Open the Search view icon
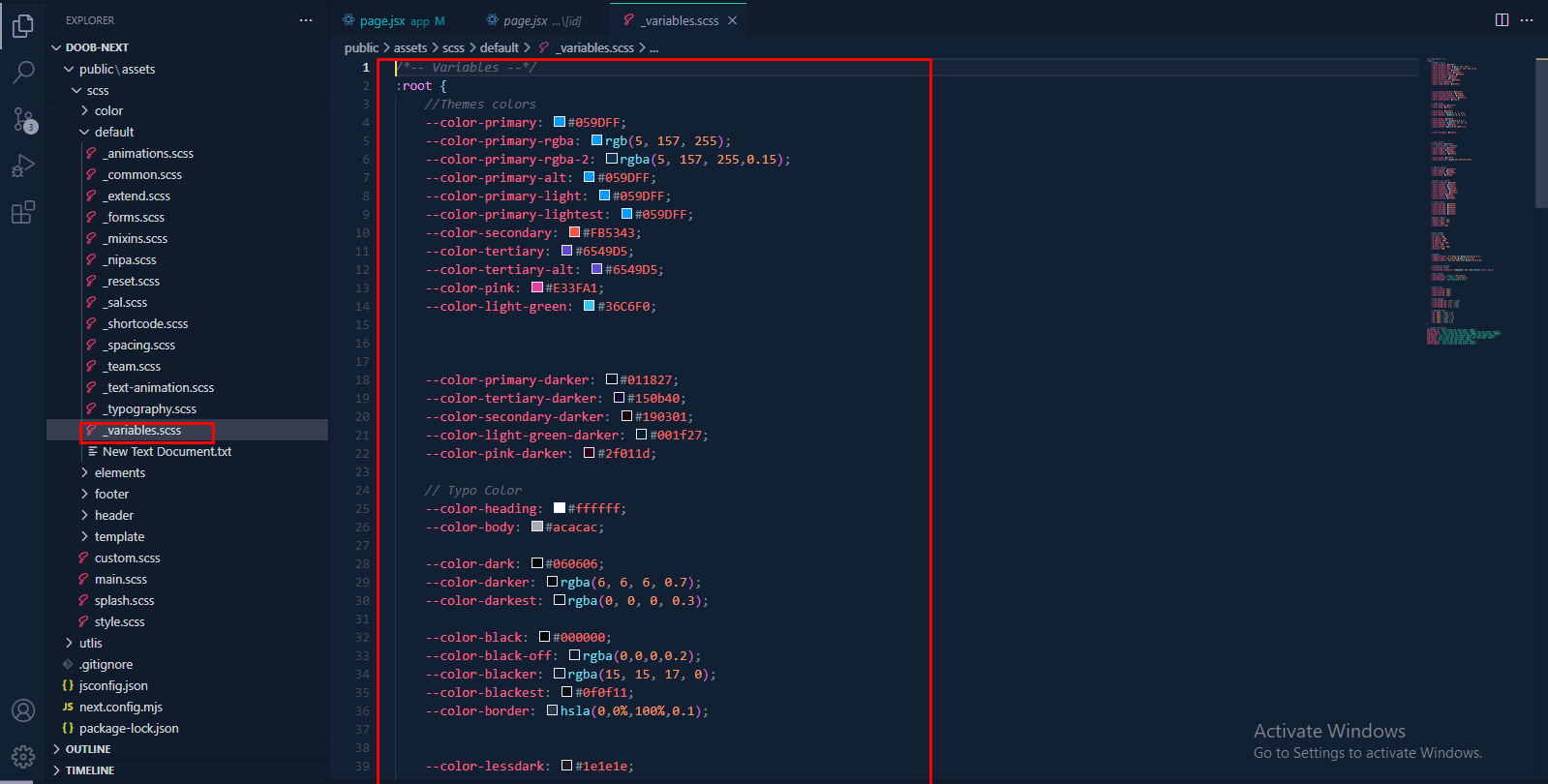The height and width of the screenshot is (784, 1548). 23,72
